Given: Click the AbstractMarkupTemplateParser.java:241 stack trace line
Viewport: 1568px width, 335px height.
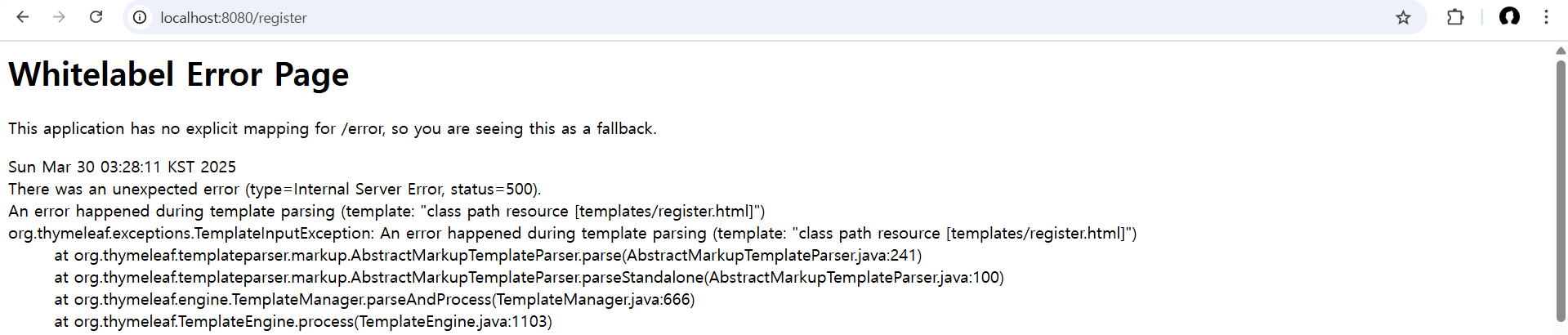Looking at the screenshot, I should 488,256.
